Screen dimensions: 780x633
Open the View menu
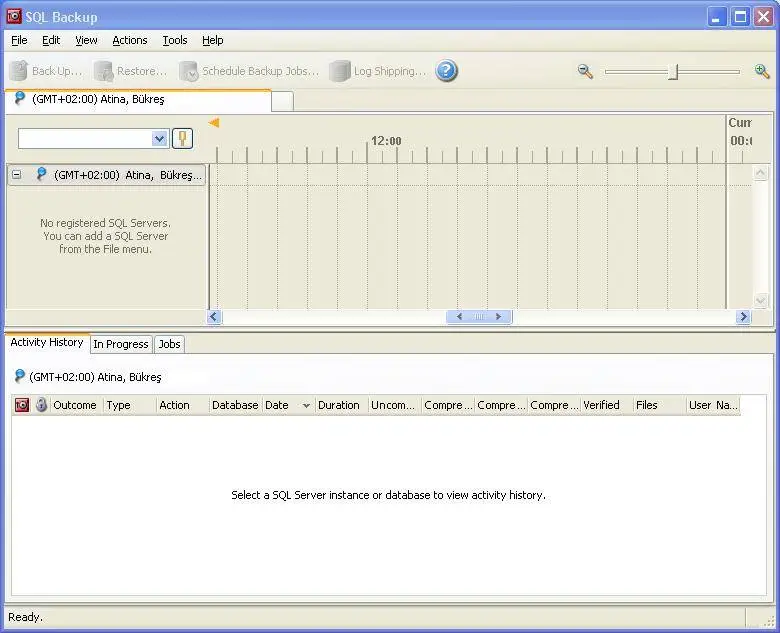click(86, 40)
